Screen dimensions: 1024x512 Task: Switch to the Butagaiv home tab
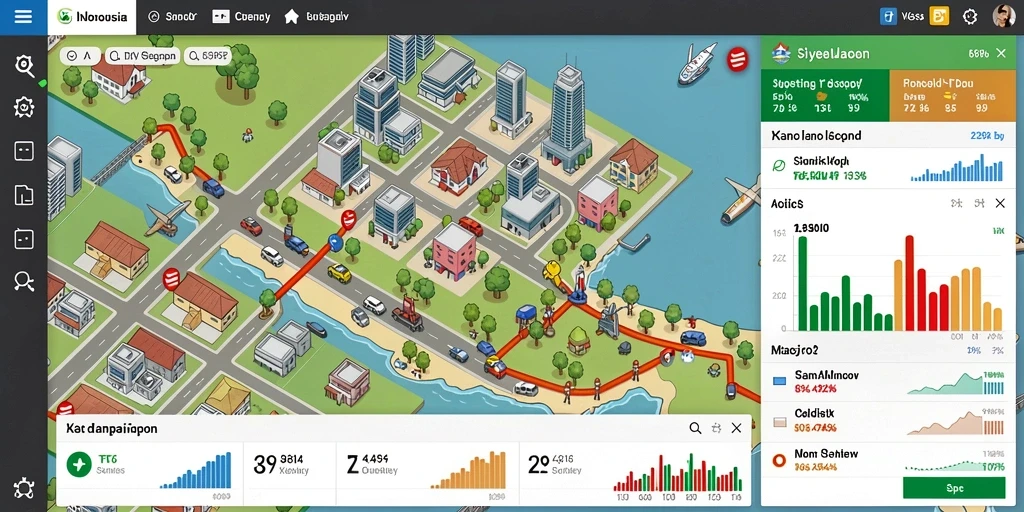317,17
